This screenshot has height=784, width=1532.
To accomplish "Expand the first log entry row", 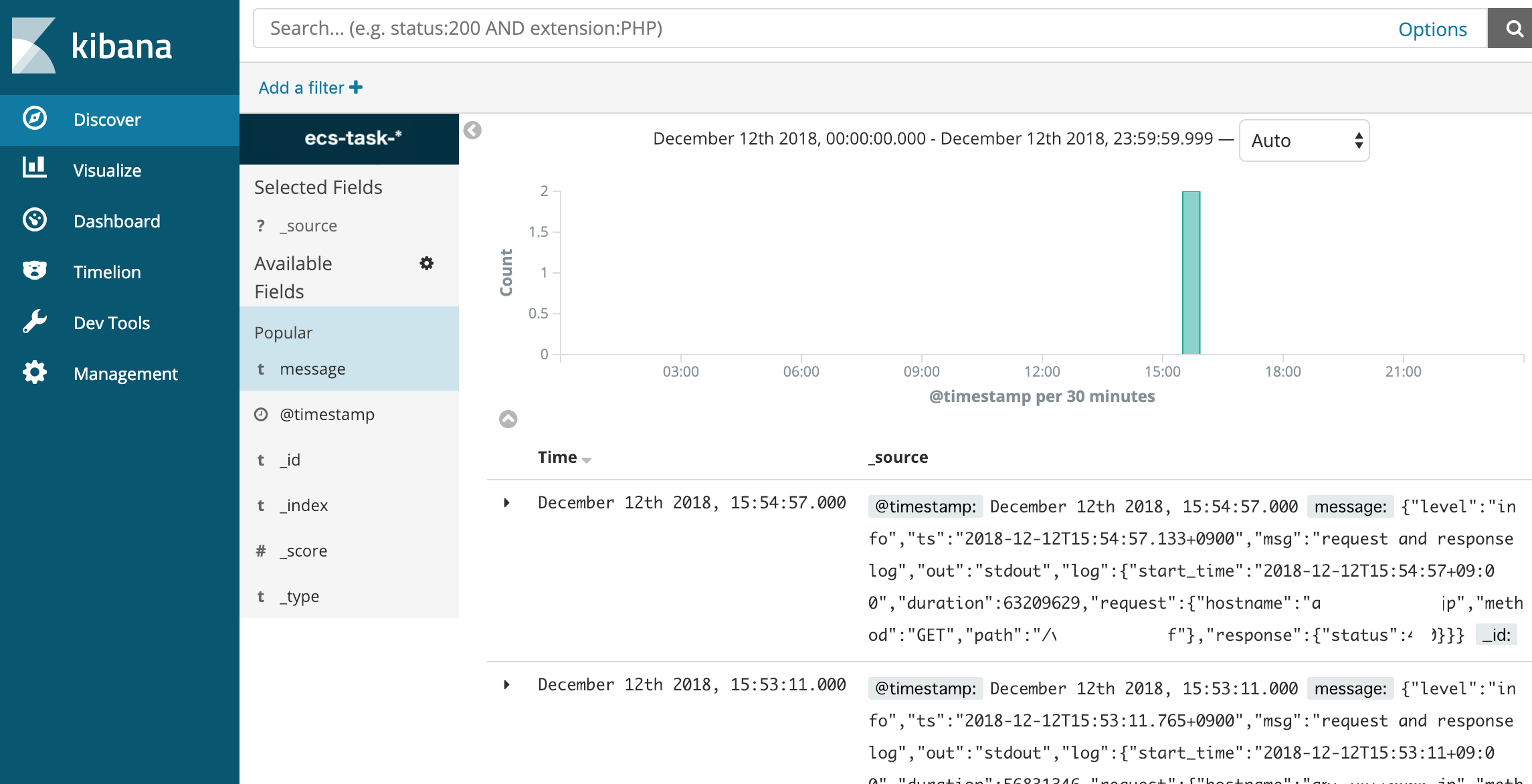I will pos(506,502).
